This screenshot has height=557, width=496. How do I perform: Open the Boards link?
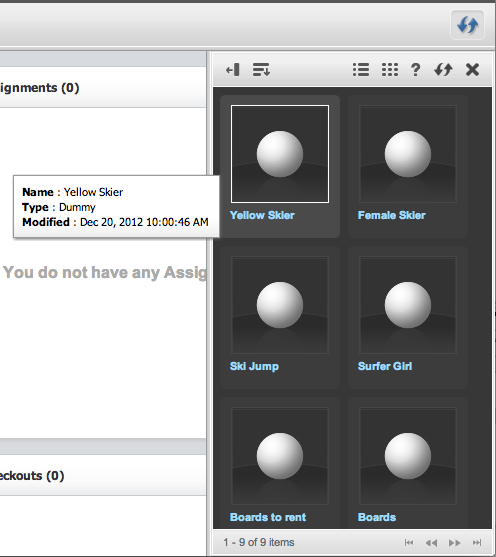(377, 517)
